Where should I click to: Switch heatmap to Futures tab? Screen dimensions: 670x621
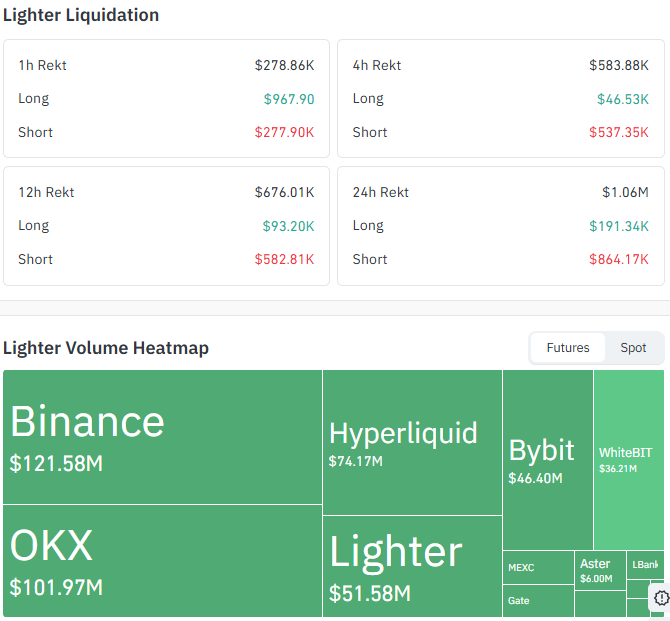(x=567, y=348)
